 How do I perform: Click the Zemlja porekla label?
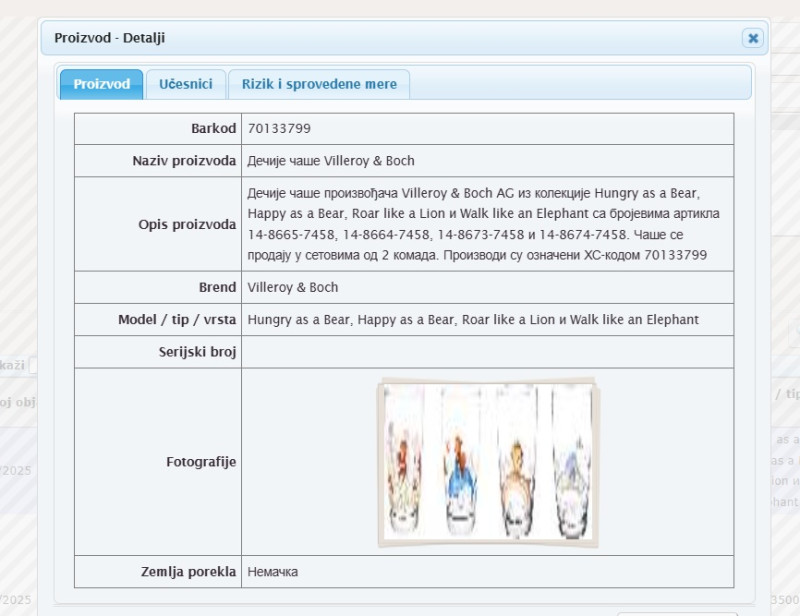click(x=188, y=572)
